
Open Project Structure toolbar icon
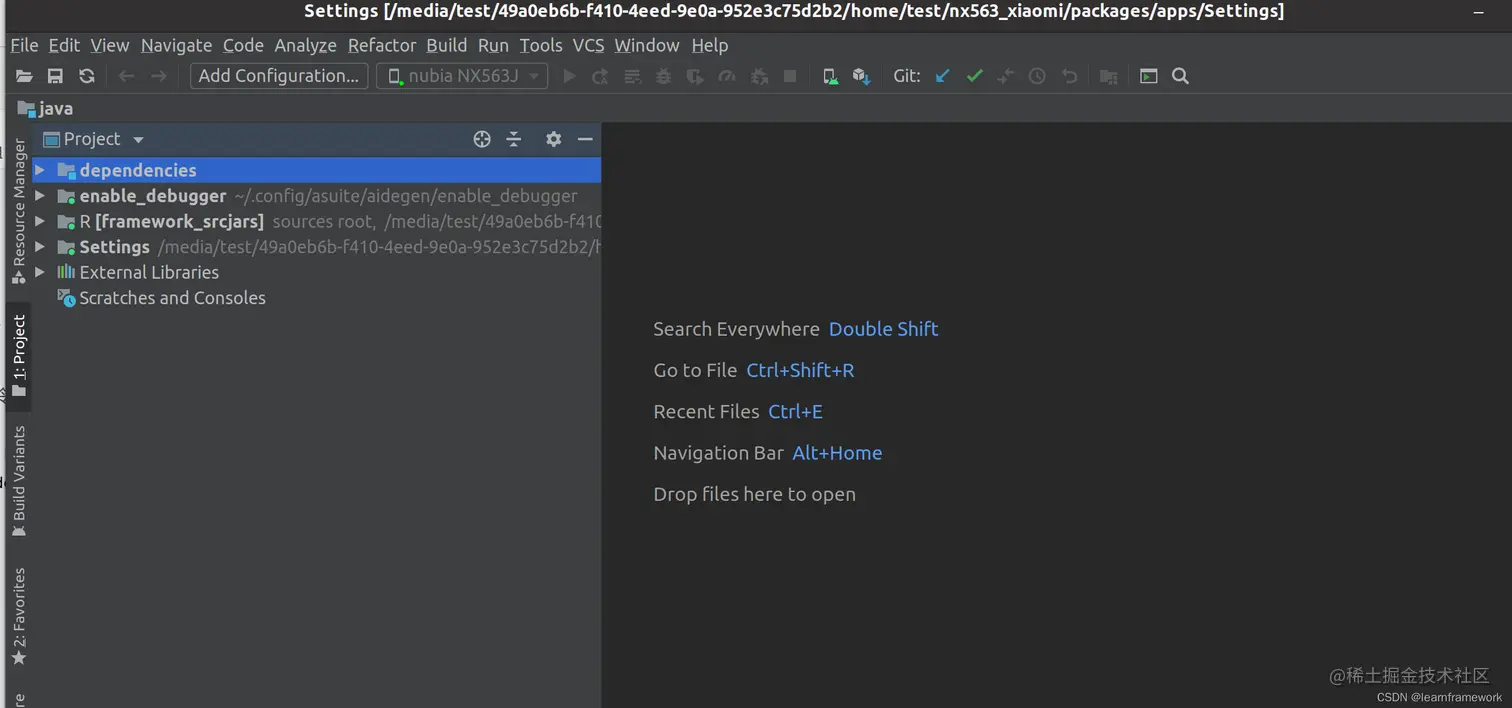click(1108, 76)
